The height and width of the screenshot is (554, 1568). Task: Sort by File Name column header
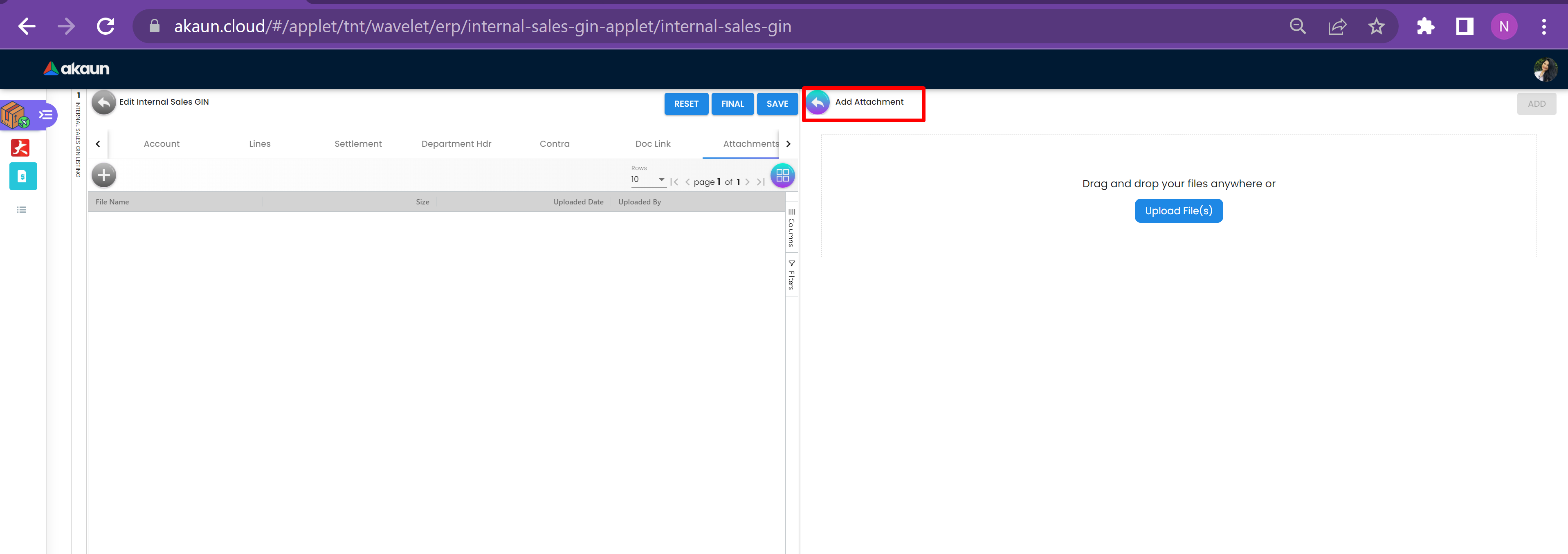[112, 202]
